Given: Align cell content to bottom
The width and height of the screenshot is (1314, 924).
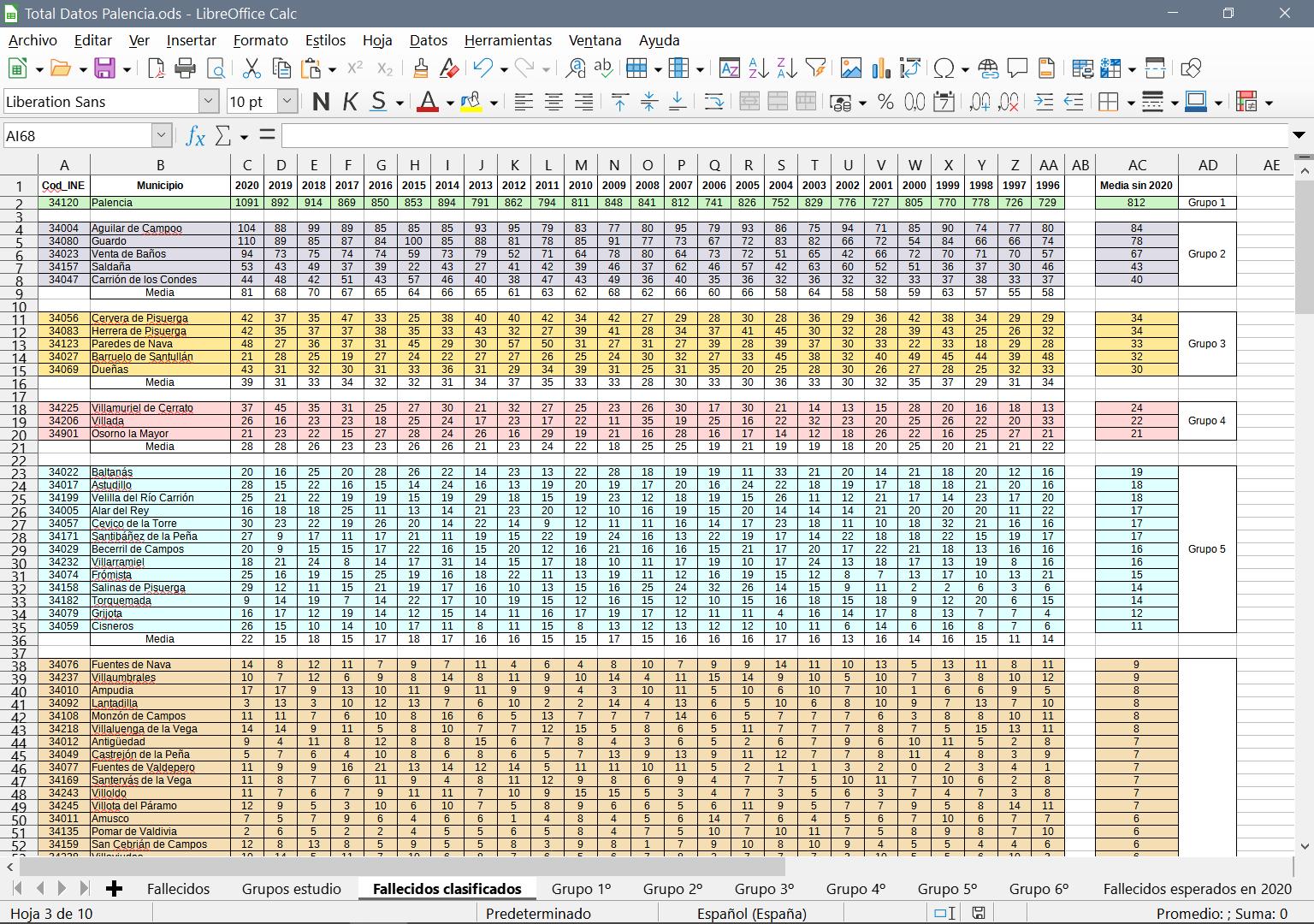Looking at the screenshot, I should (x=678, y=102).
